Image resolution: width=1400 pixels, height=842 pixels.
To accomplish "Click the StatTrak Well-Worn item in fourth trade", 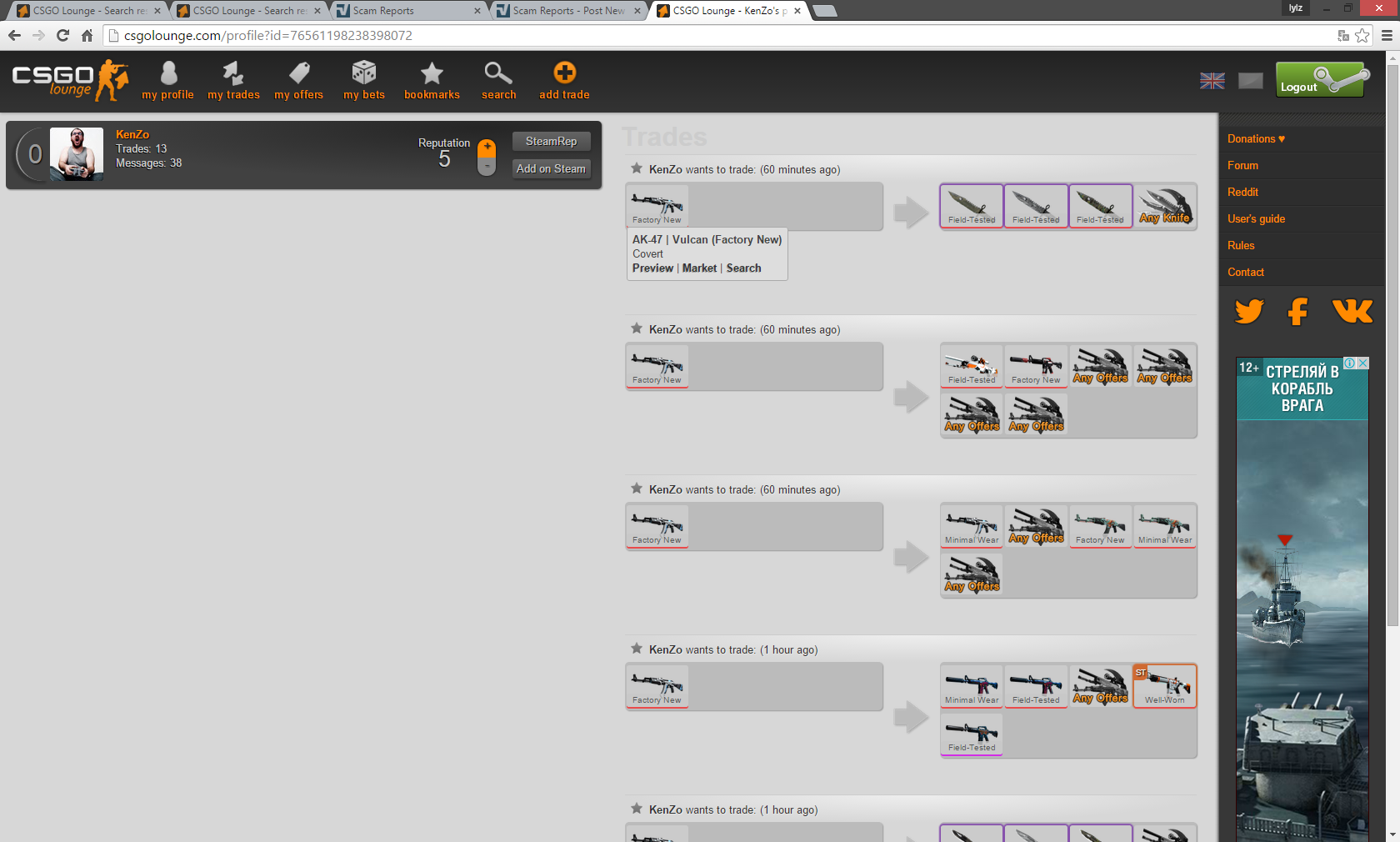I will [1165, 686].
